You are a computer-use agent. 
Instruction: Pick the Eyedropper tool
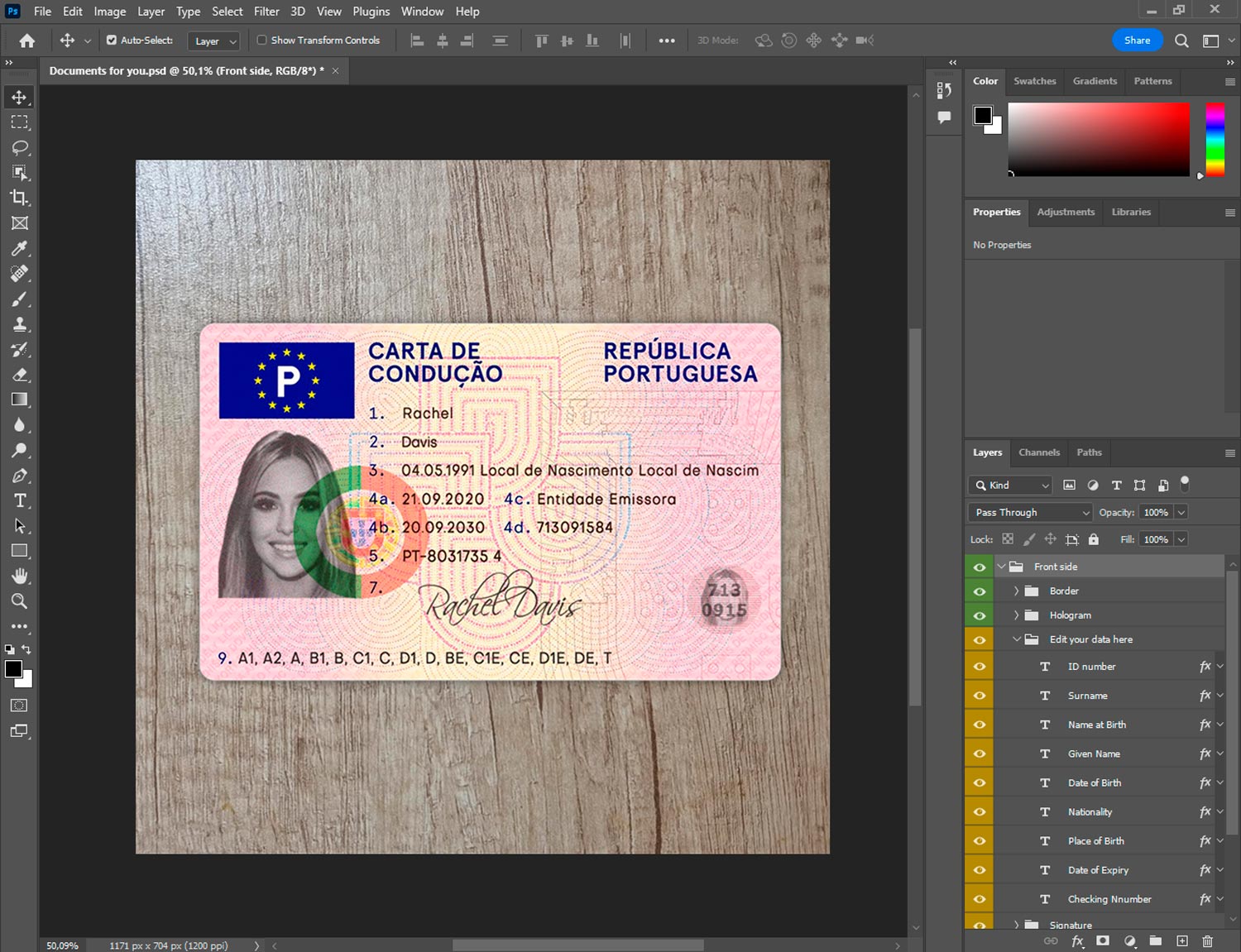tap(20, 248)
